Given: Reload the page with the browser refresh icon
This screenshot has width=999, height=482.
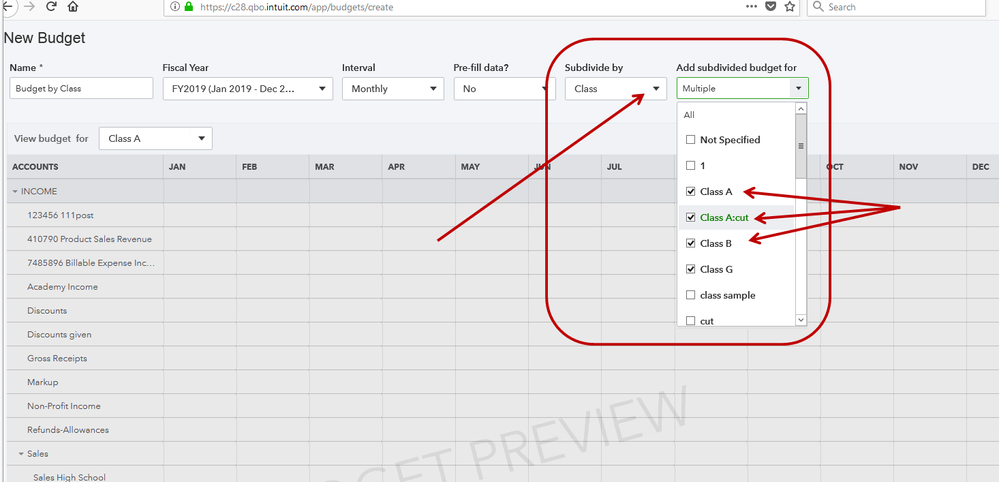Looking at the screenshot, I should [x=52, y=7].
